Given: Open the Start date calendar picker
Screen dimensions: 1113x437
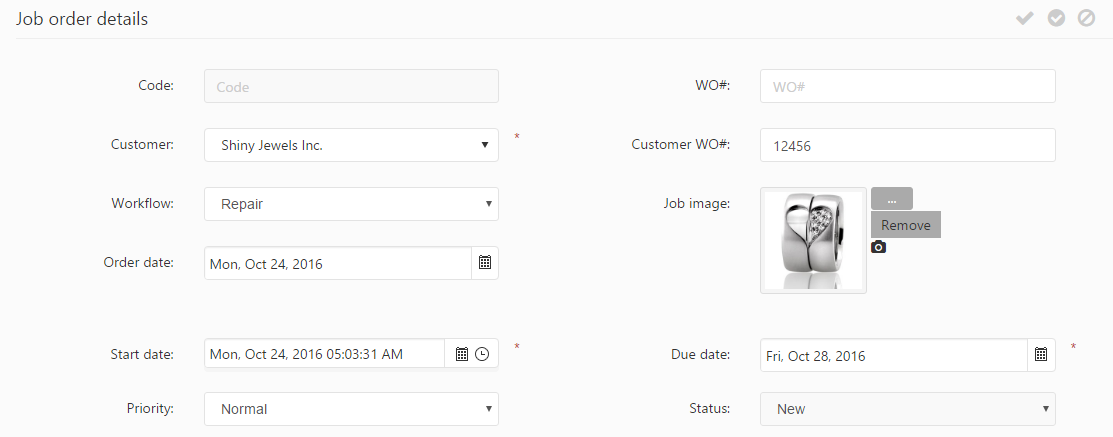Looking at the screenshot, I should [x=462, y=354].
